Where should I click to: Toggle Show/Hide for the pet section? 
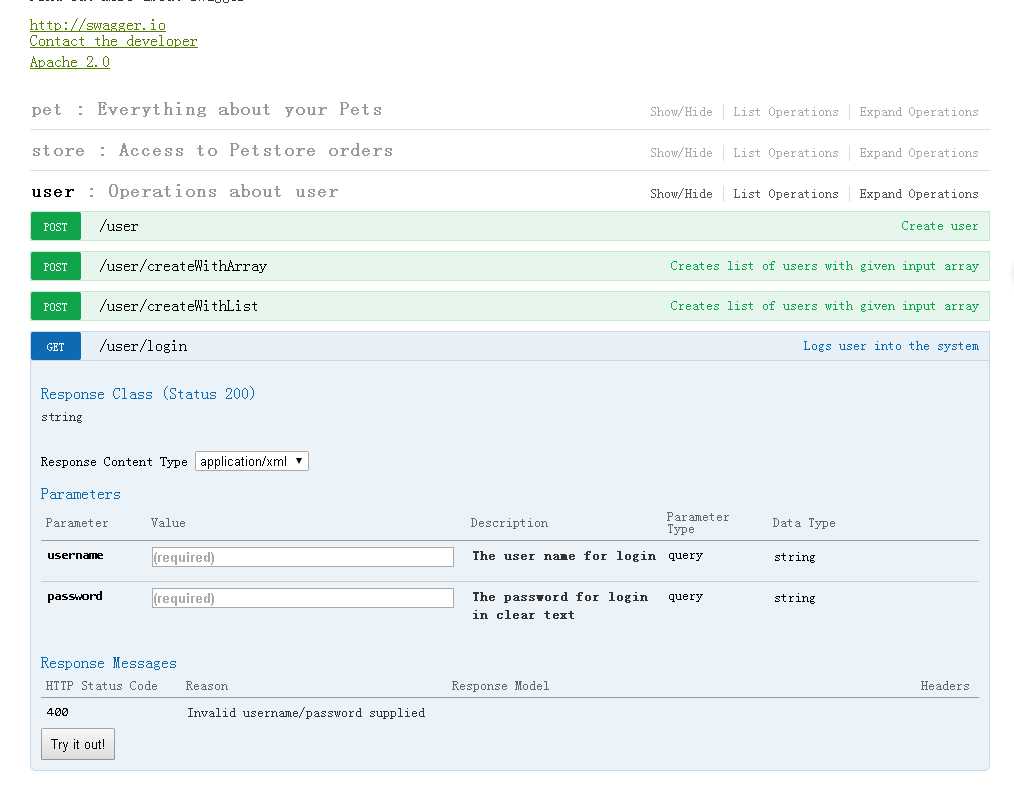681,112
